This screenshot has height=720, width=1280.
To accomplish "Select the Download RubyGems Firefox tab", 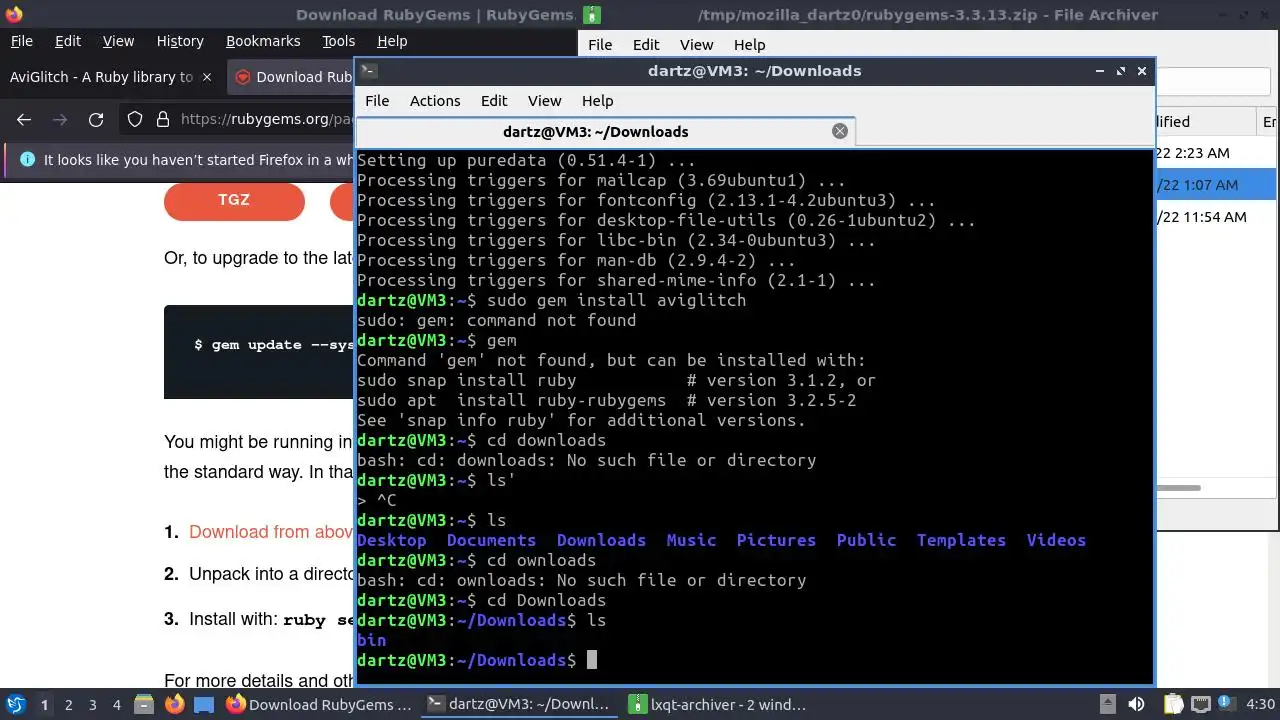I will pyautogui.click(x=292, y=77).
